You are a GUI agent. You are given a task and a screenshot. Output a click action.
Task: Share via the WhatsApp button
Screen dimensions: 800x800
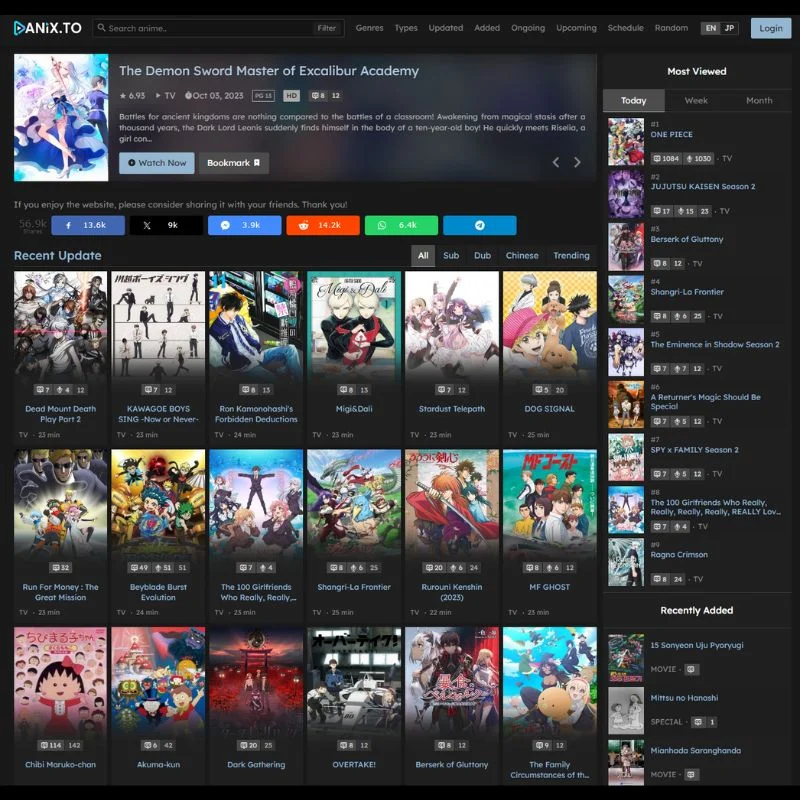pyautogui.click(x=401, y=225)
